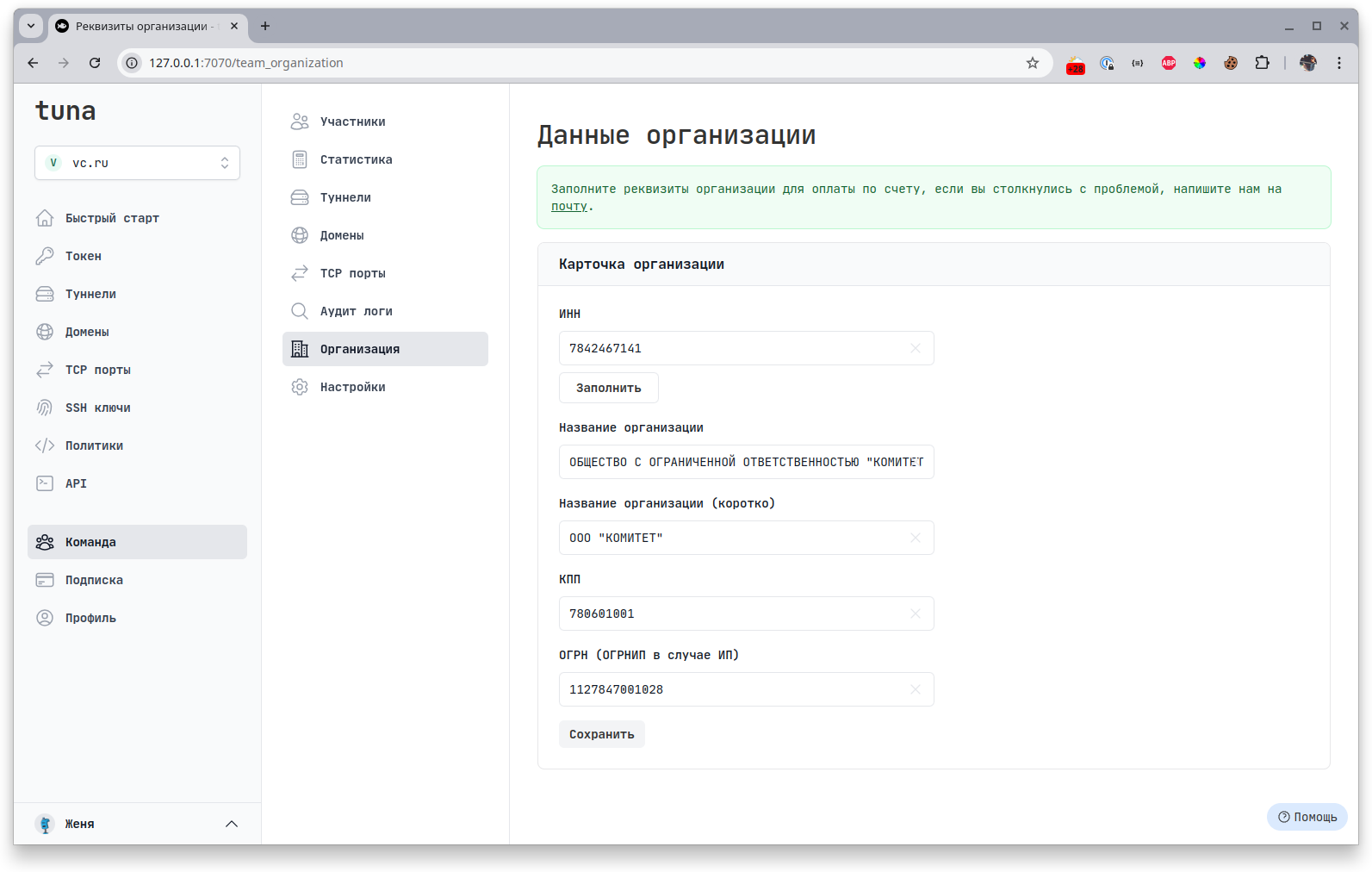This screenshot has height=872, width=1372.
Task: Click the arrows icon for TCP порты submenu
Action: tap(300, 273)
